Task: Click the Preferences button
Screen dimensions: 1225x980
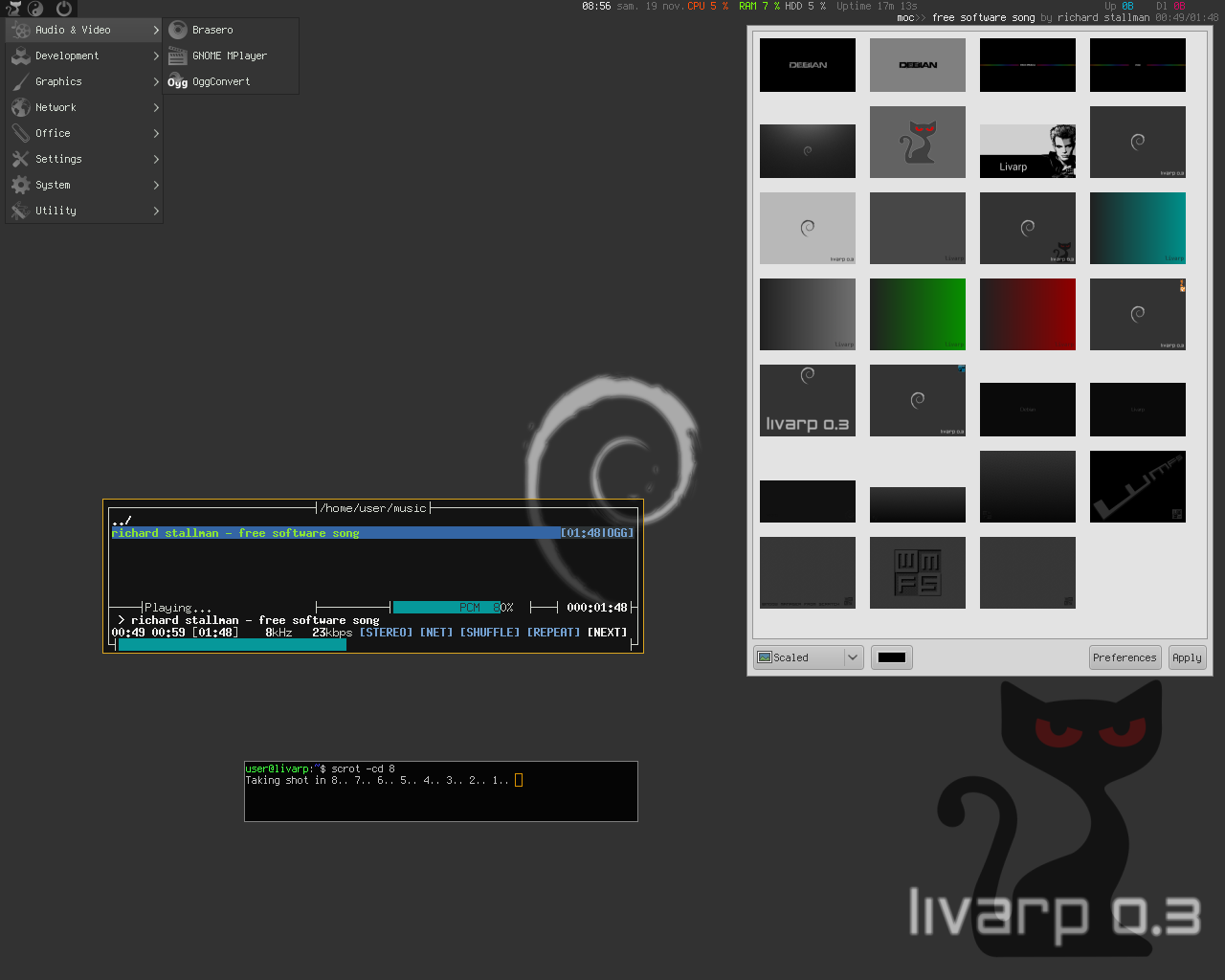Action: 1125,657
